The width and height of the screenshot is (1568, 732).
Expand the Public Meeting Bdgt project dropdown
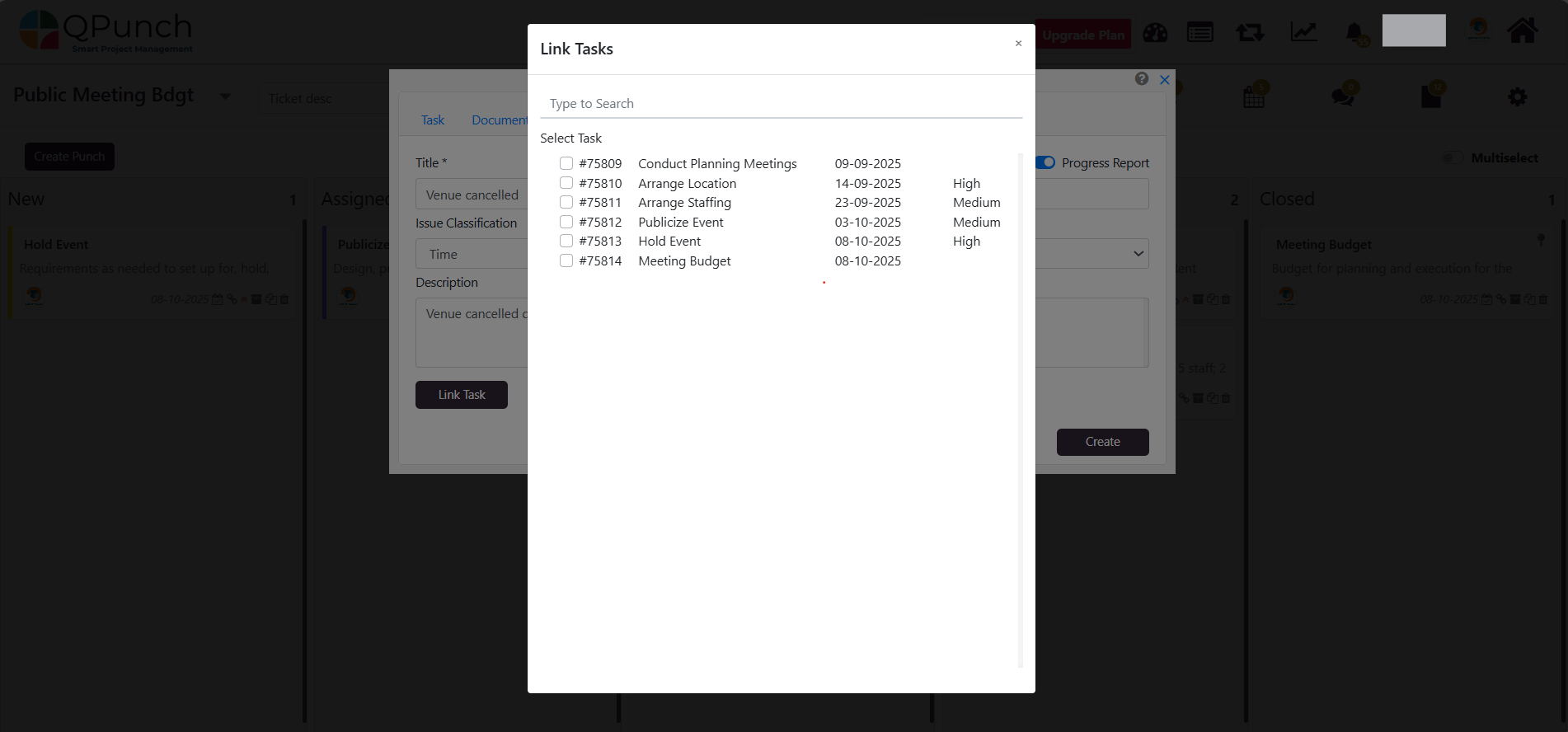coord(225,96)
